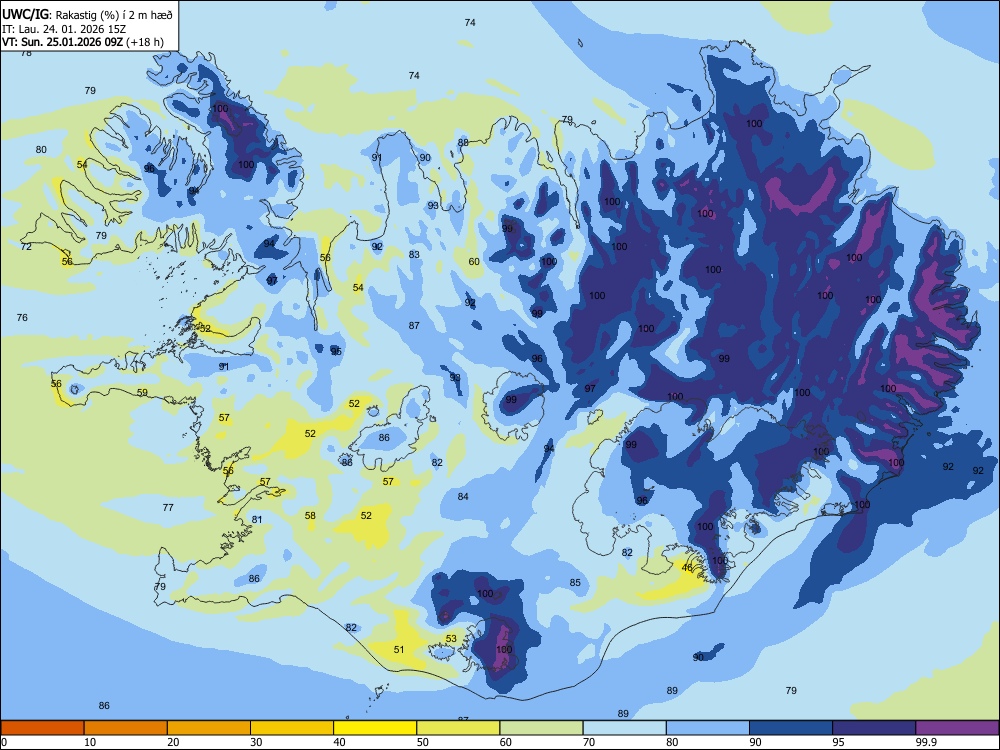Click the 50–60 pale yellow legend swatch
The width and height of the screenshot is (1000, 750).
click(458, 728)
